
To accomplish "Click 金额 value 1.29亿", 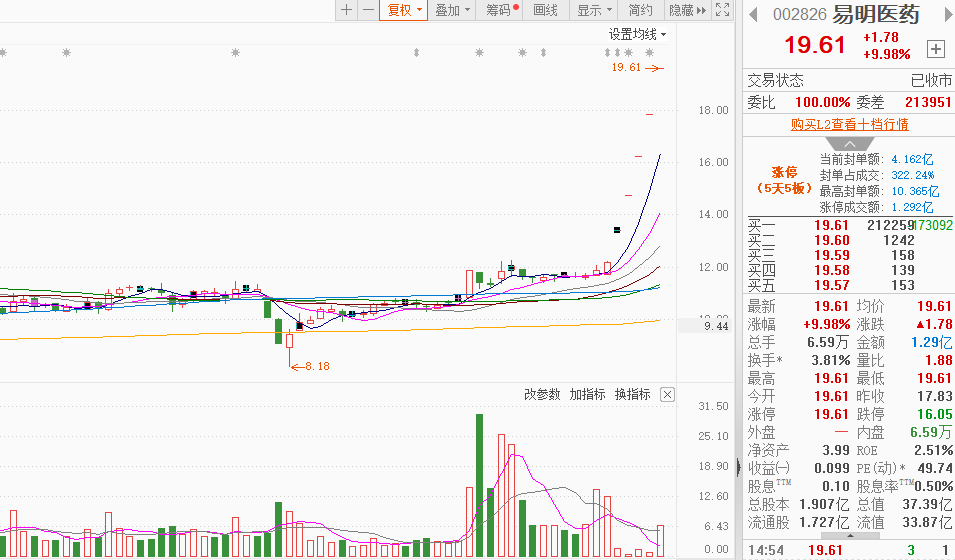I will [931, 342].
